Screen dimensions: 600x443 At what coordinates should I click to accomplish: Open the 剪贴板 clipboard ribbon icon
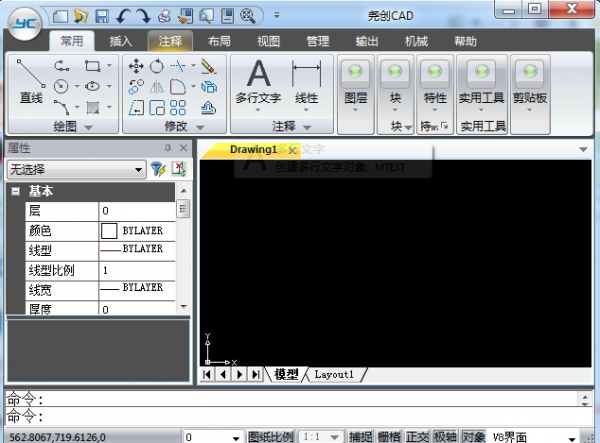[x=529, y=82]
